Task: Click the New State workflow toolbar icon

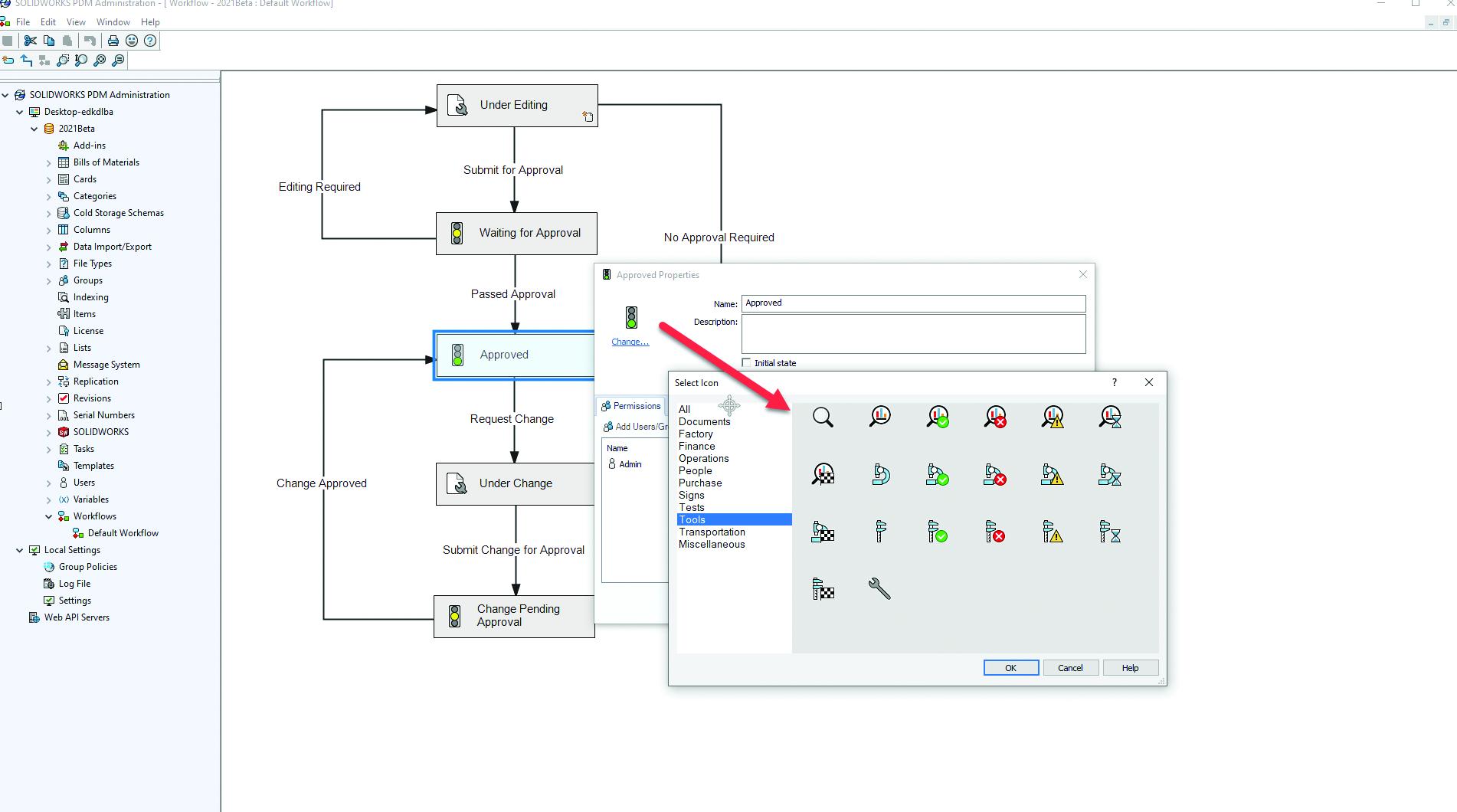Action: click(8, 60)
